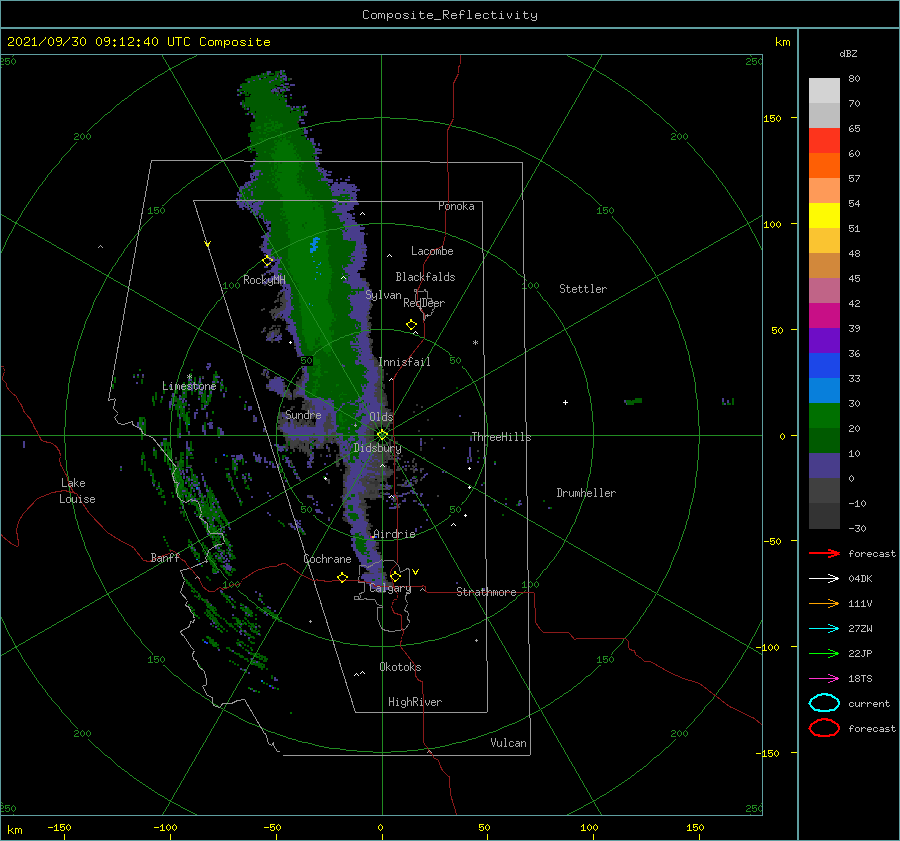Click the Strathmore label

pyautogui.click(x=486, y=592)
